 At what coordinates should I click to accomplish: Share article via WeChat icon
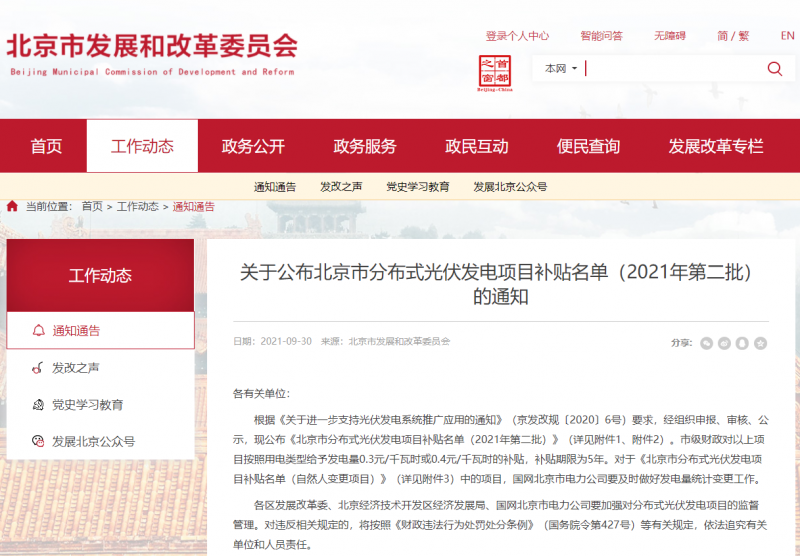[x=707, y=343]
